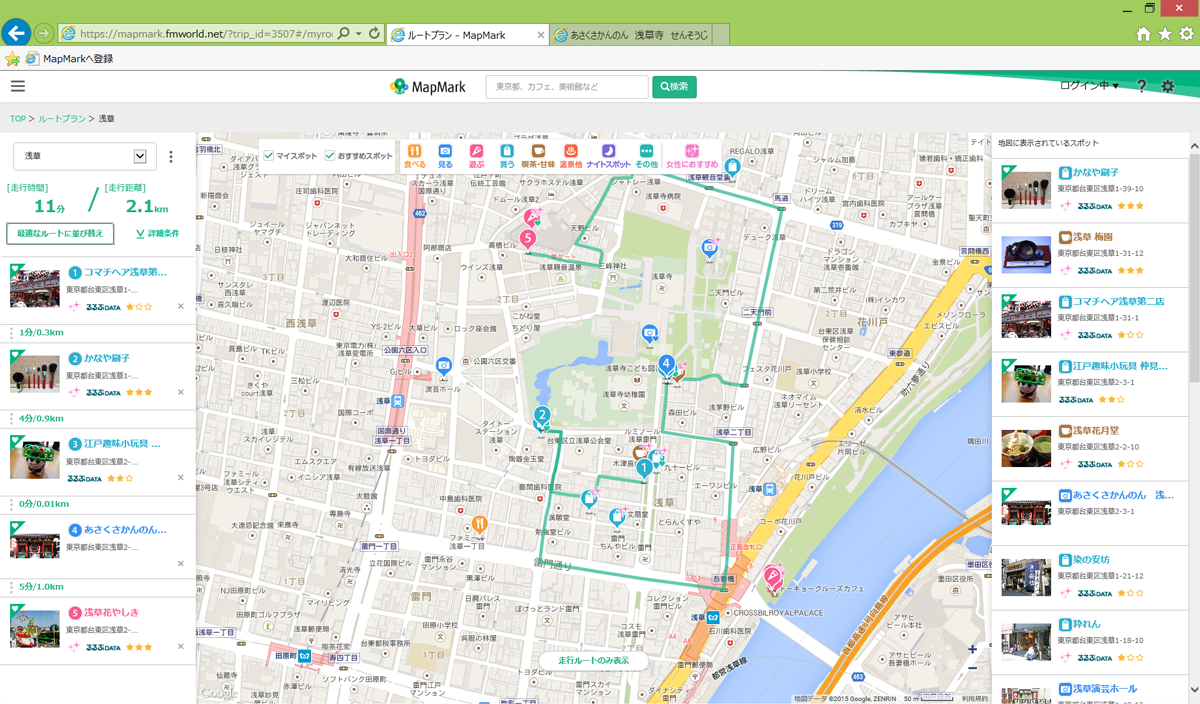The height and width of the screenshot is (704, 1200).
Task: Expand the 詳細条件 detailed conditions
Action: 157,234
